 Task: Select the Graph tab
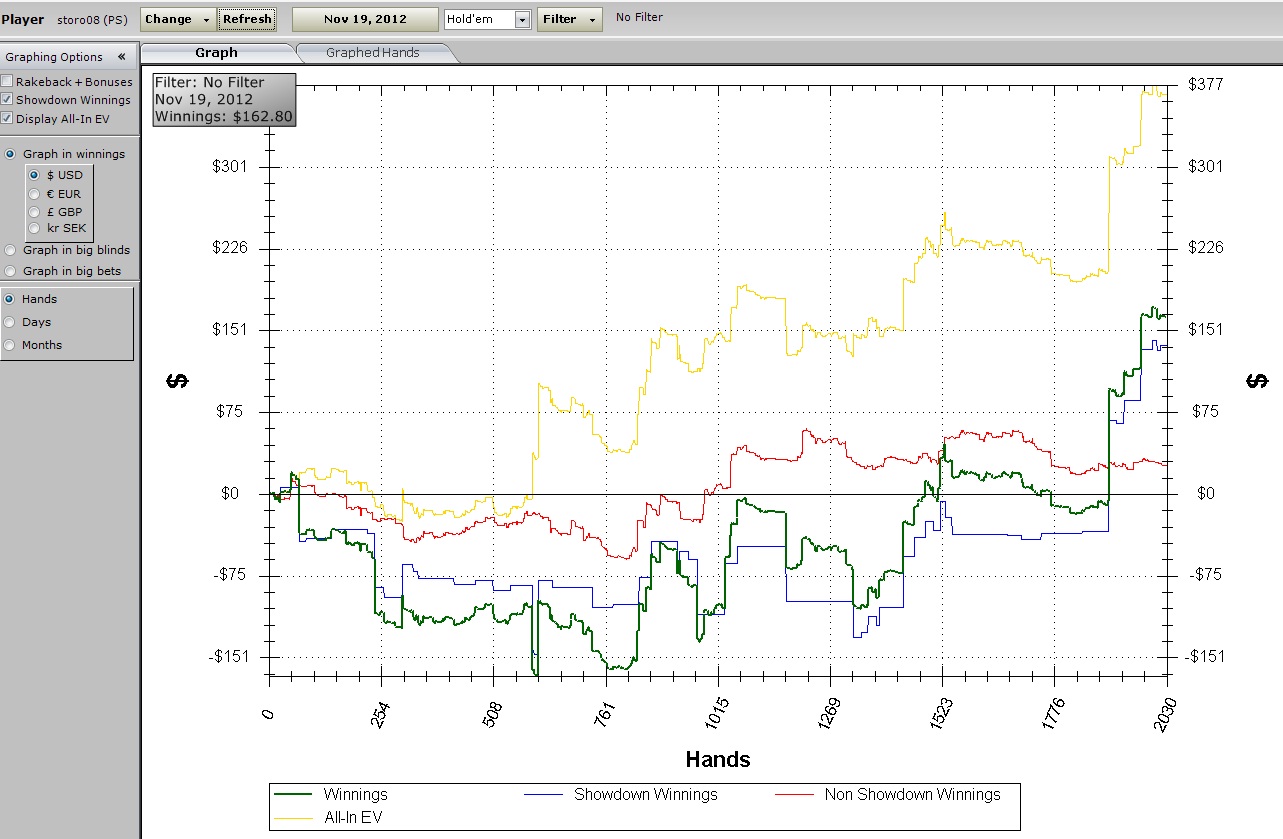[x=216, y=53]
